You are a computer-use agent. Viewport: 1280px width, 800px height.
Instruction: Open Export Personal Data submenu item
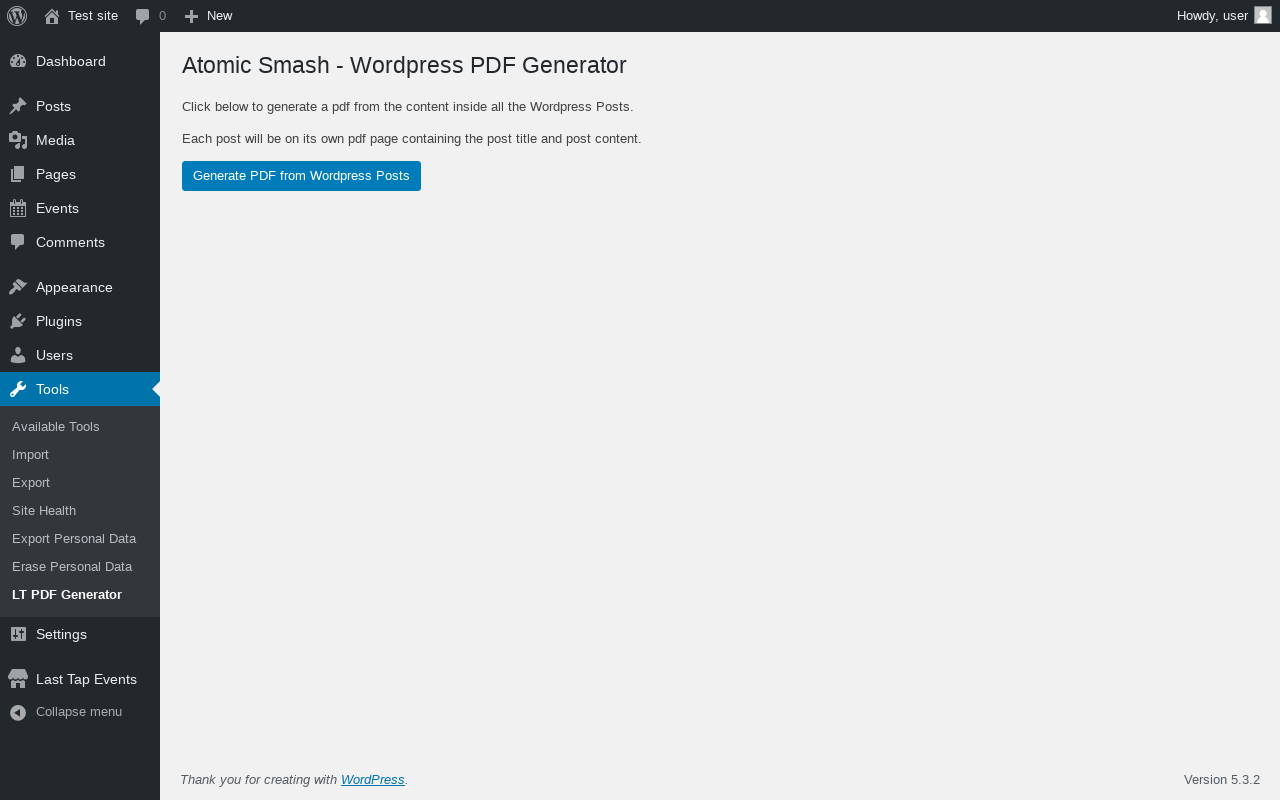tap(74, 538)
